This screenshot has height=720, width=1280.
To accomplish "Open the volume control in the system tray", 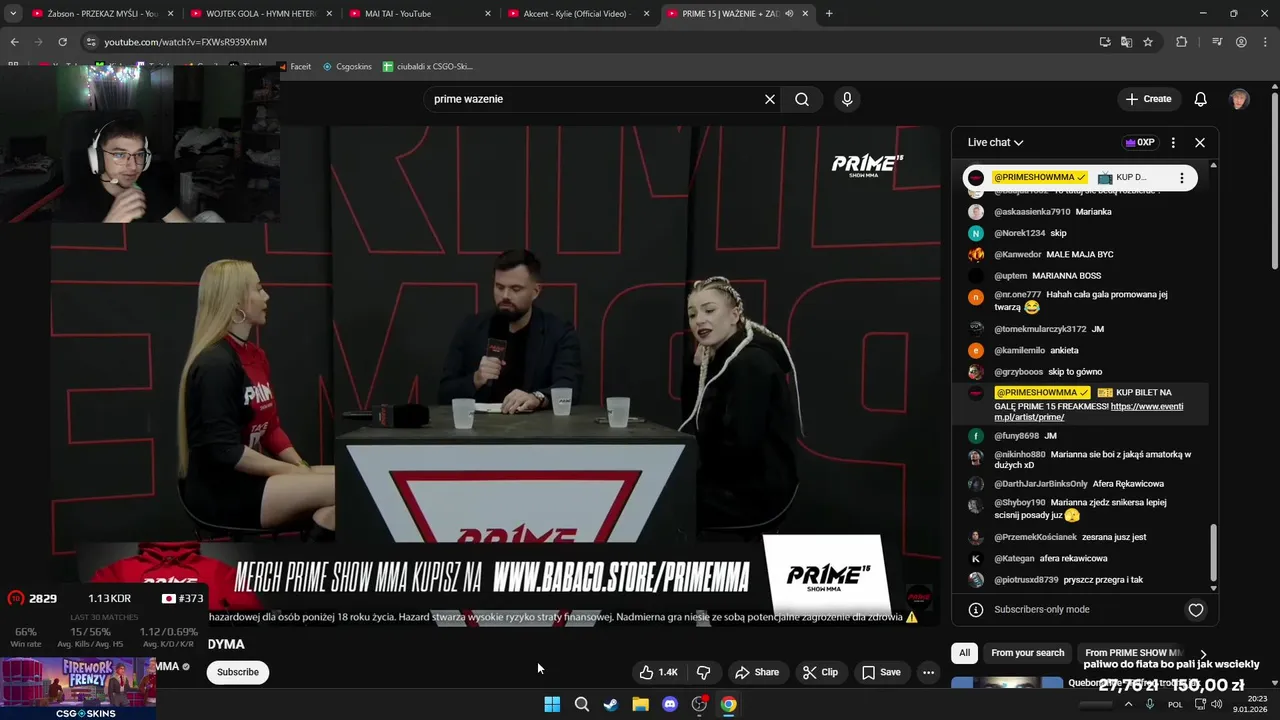I will [1217, 704].
